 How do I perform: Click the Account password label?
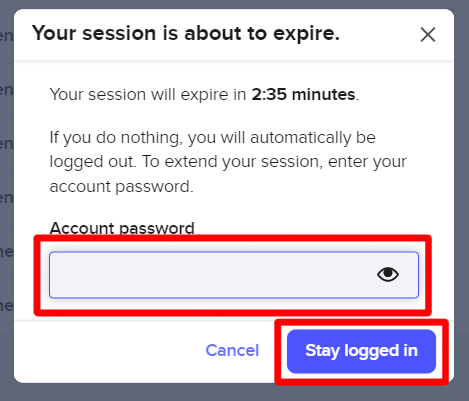(x=122, y=228)
